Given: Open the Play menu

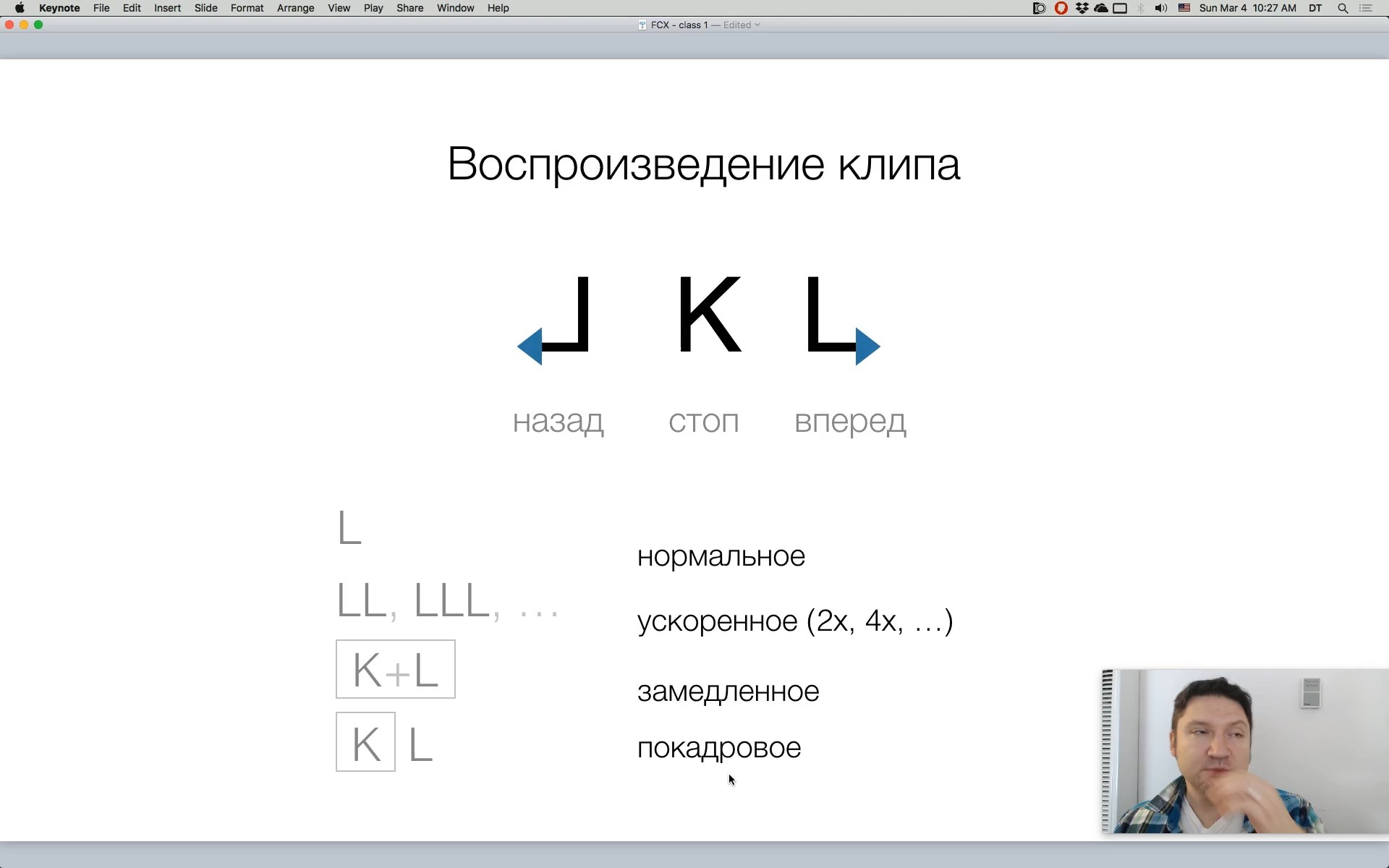Looking at the screenshot, I should pyautogui.click(x=373, y=8).
